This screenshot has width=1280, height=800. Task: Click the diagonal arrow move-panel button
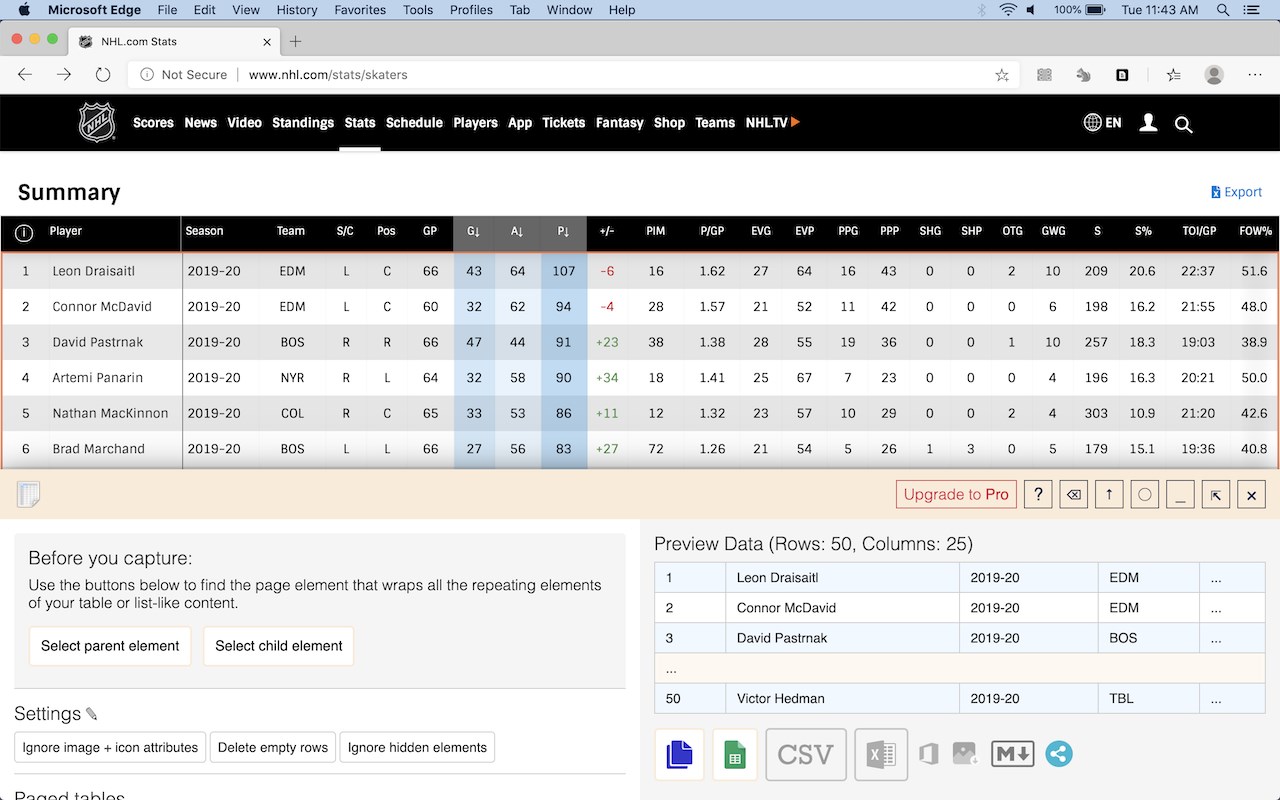pos(1216,494)
